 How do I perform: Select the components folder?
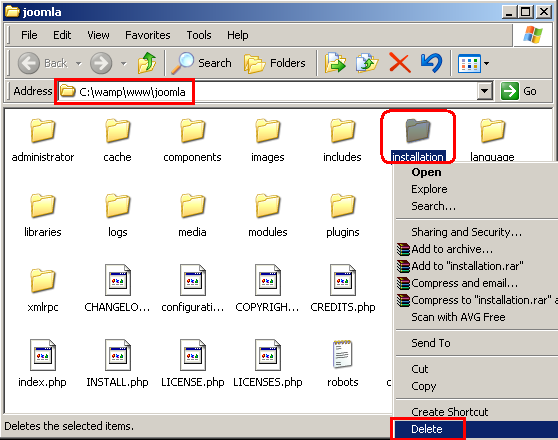tap(192, 141)
